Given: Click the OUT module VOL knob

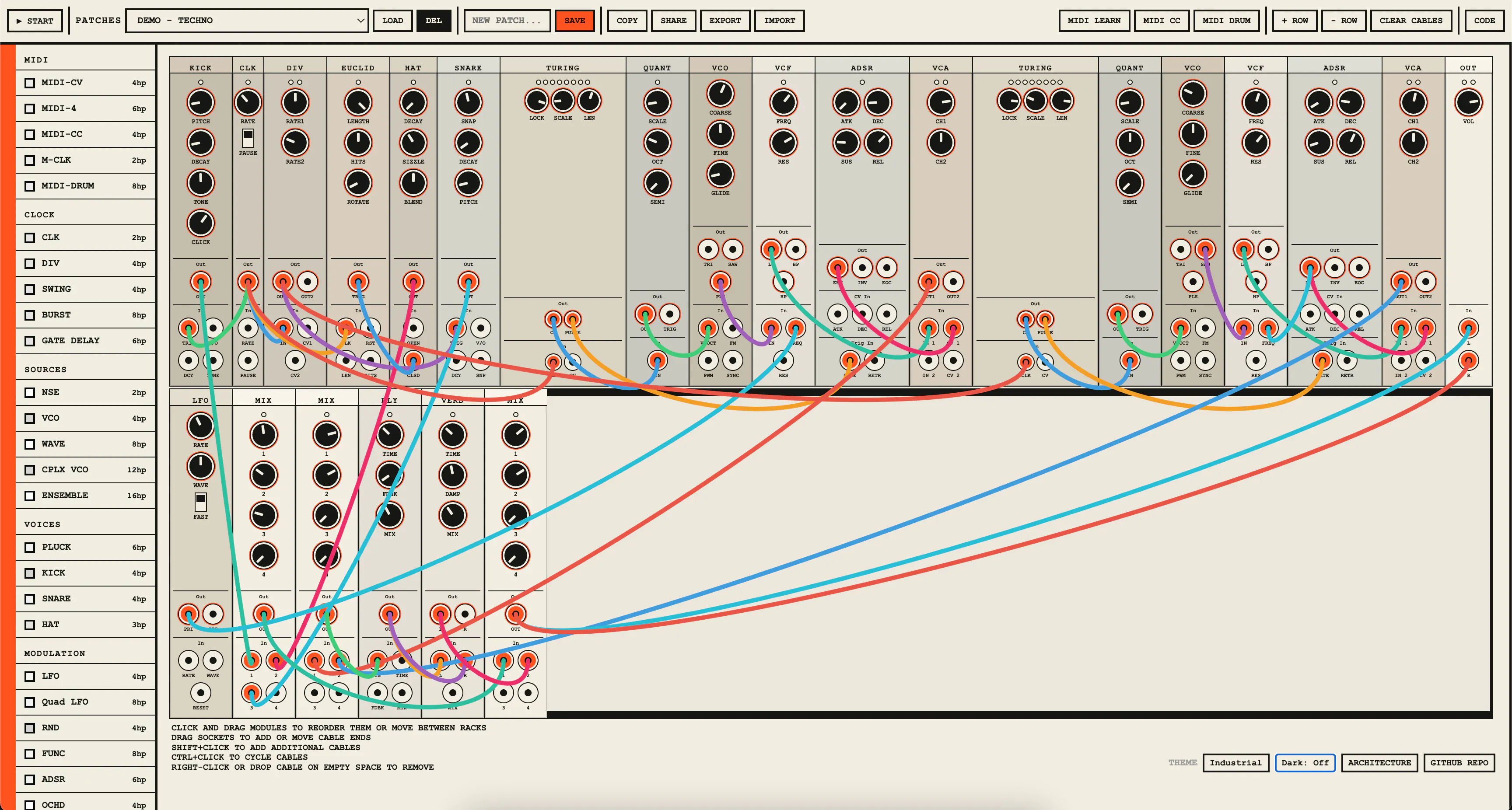Looking at the screenshot, I should [x=1469, y=103].
